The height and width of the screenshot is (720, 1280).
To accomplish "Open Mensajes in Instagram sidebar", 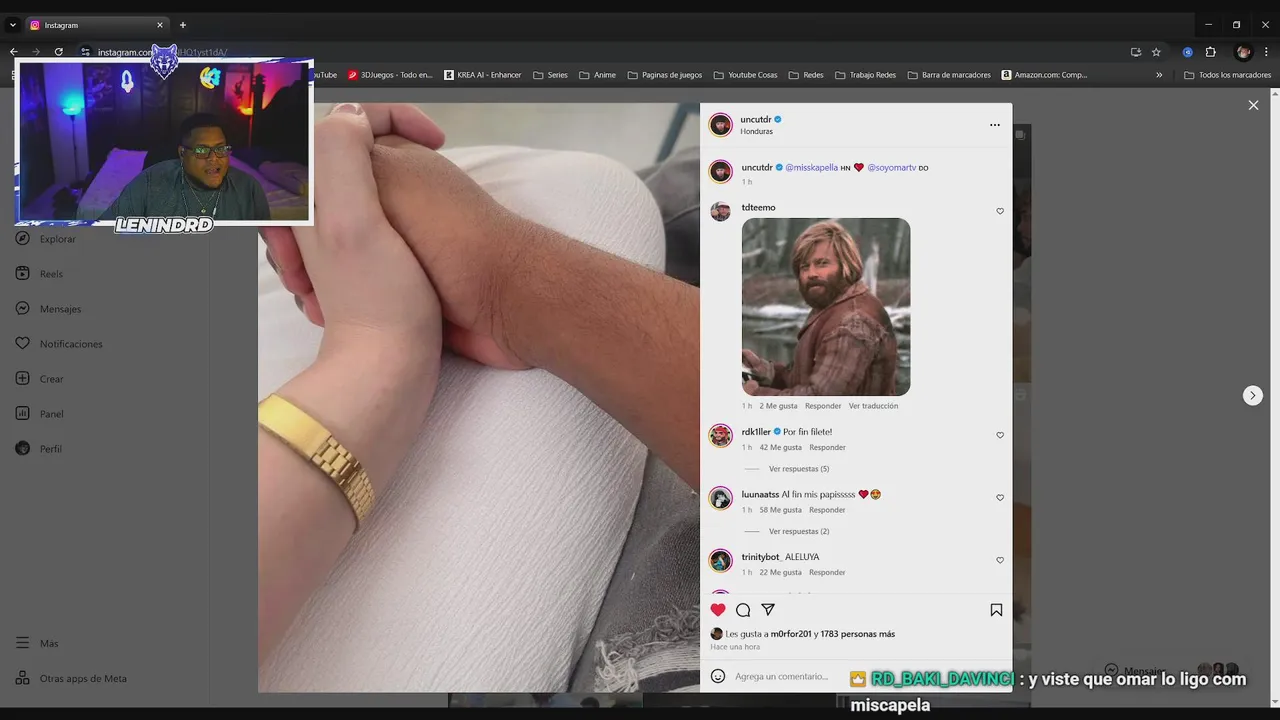I will (60, 309).
